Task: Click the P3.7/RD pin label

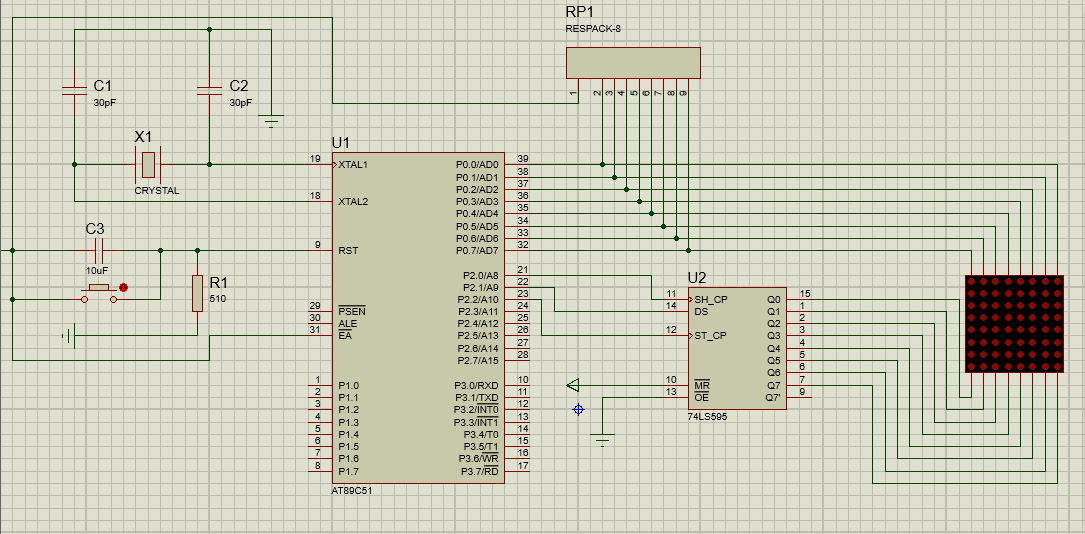Action: 480,471
